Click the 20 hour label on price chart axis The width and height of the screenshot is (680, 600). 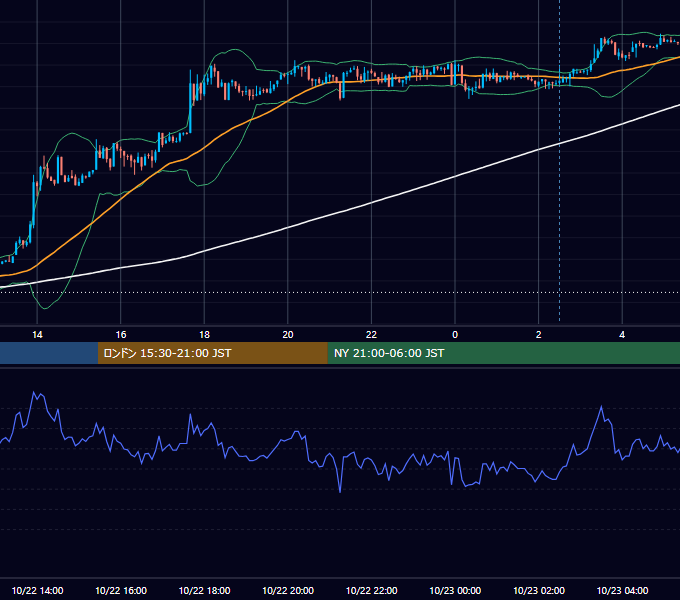tap(288, 335)
